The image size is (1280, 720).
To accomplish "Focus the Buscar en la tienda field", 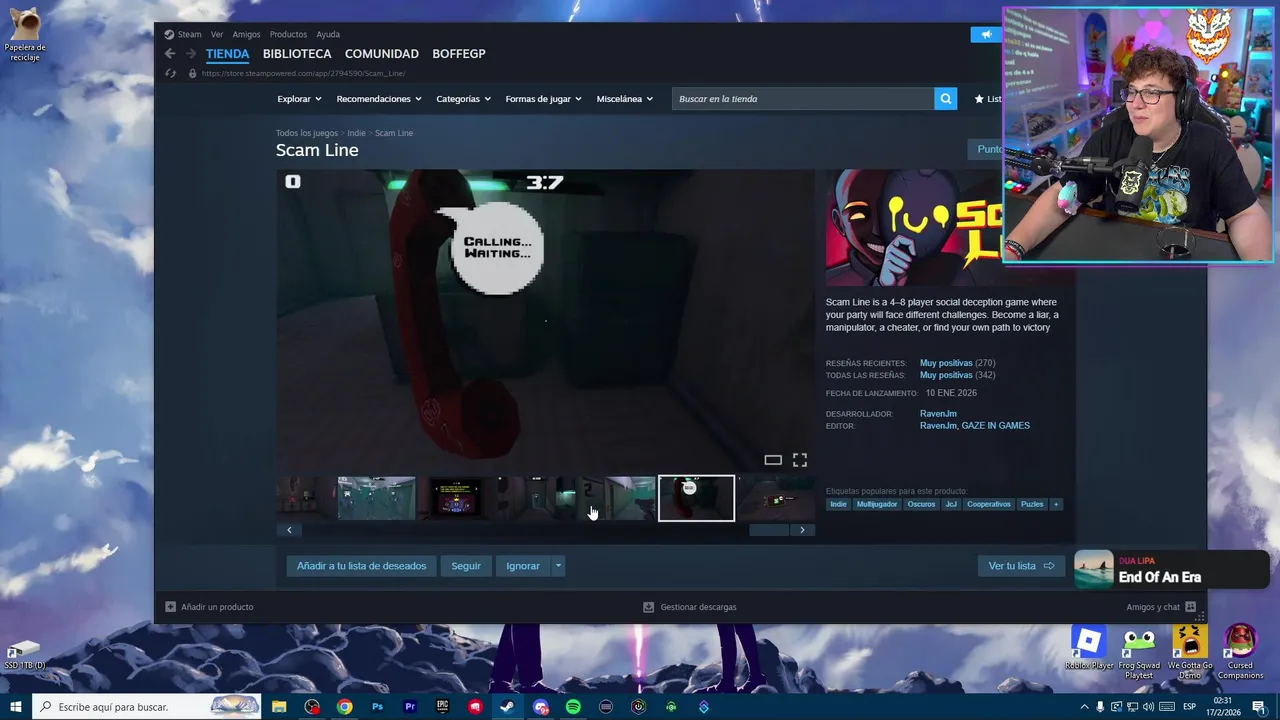I will point(803,99).
